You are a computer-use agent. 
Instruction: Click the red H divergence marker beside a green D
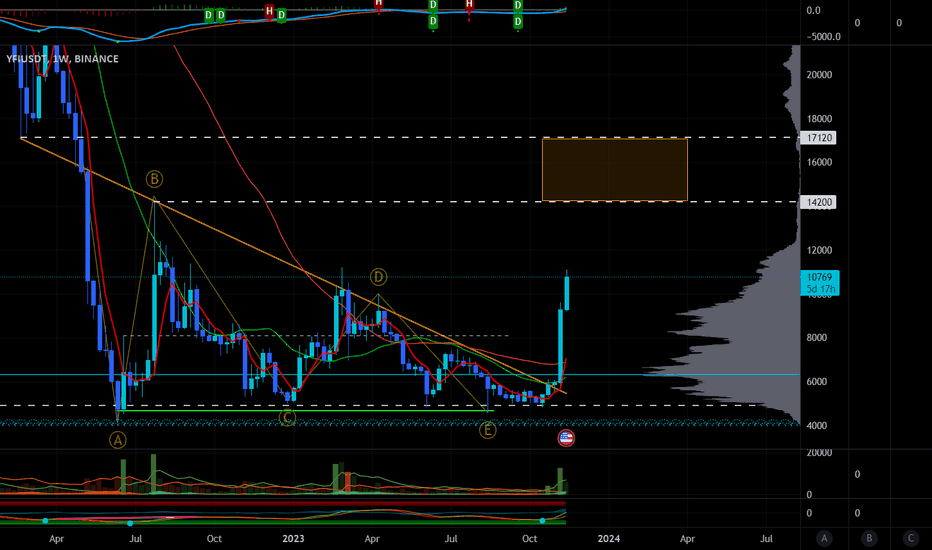pos(269,11)
